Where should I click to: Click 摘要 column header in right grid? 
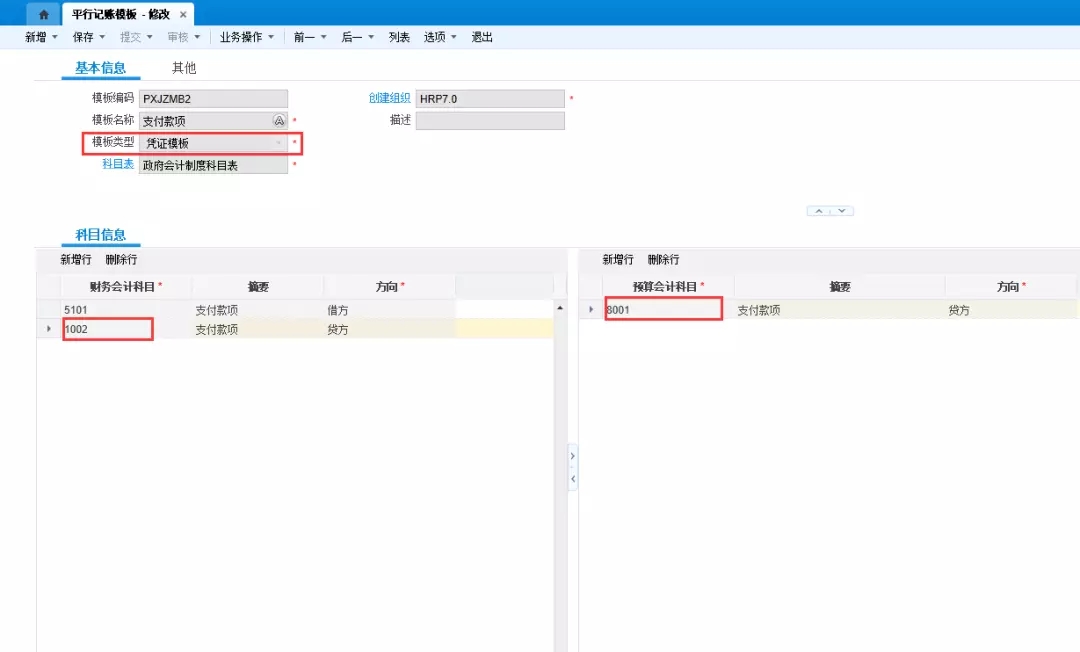tap(840, 286)
